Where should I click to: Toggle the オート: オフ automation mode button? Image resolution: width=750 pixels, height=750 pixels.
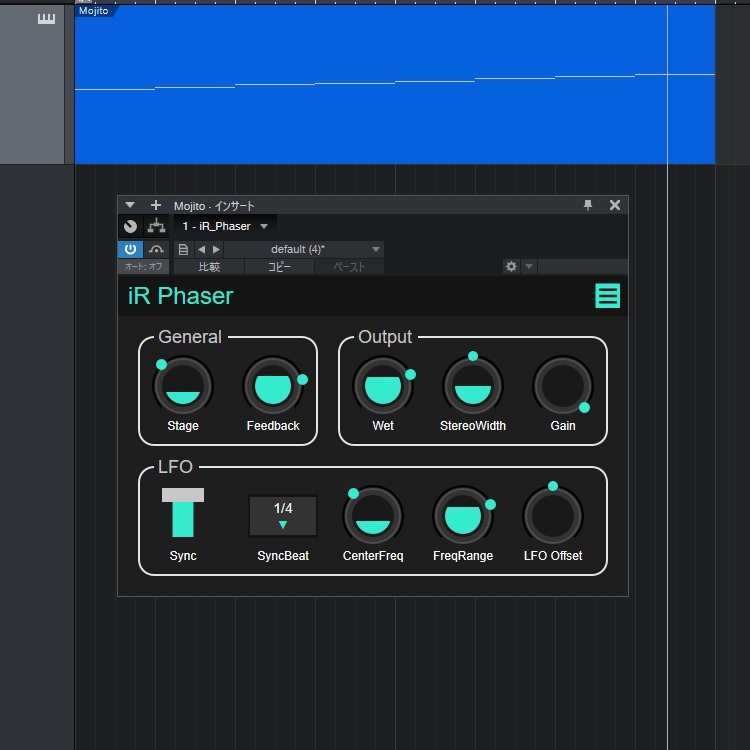point(143,266)
